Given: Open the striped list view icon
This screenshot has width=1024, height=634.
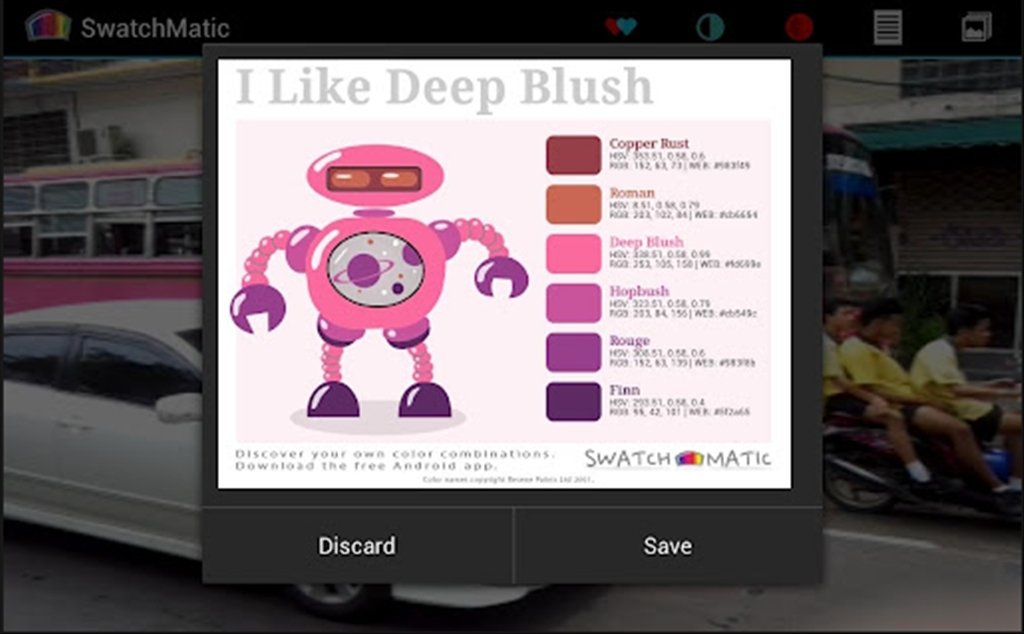Looking at the screenshot, I should tap(888, 27).
